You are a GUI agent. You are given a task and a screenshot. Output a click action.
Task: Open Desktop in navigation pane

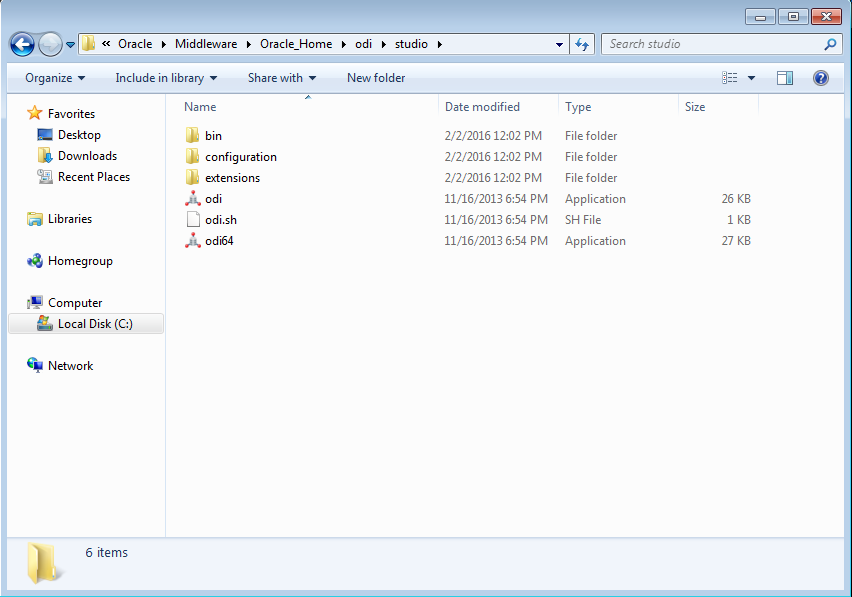point(79,135)
